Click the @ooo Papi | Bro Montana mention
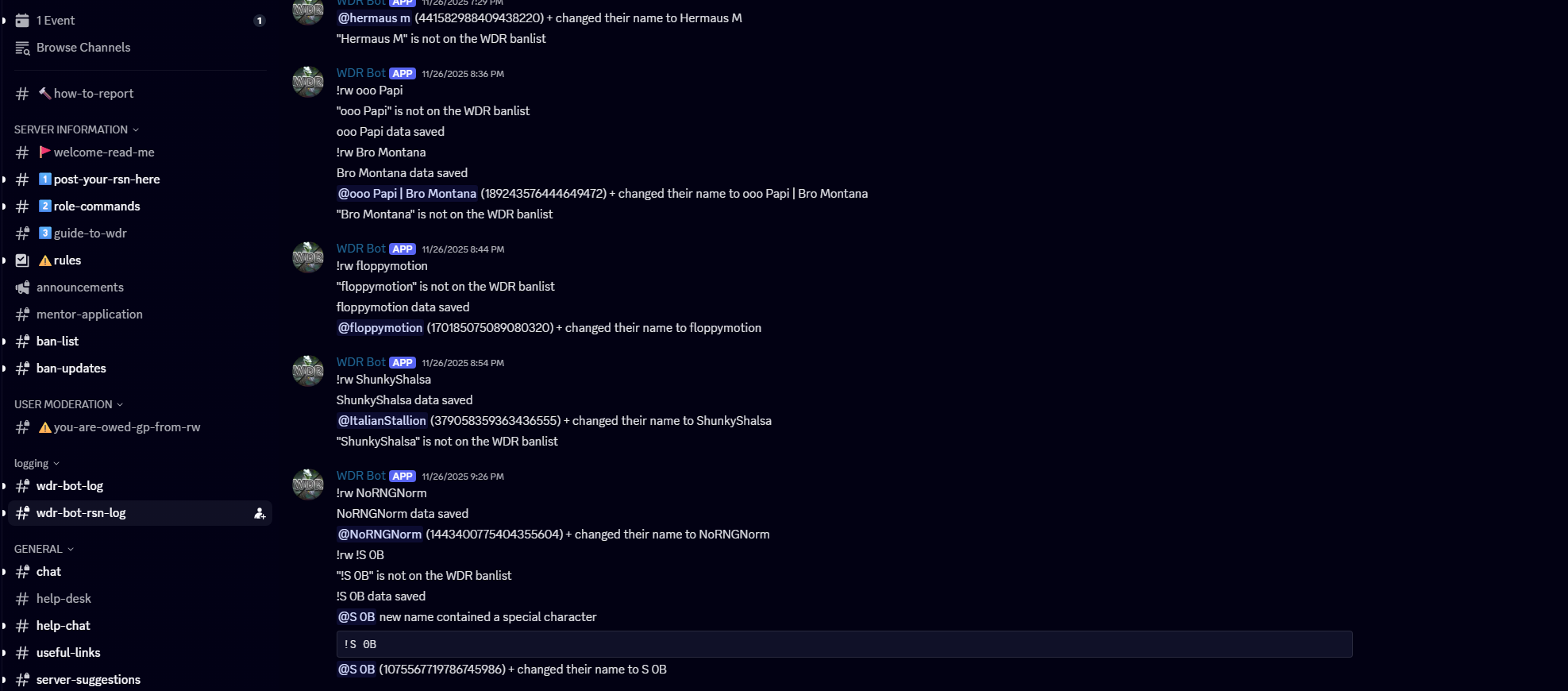Screen dimensions: 1568x691 [406, 193]
